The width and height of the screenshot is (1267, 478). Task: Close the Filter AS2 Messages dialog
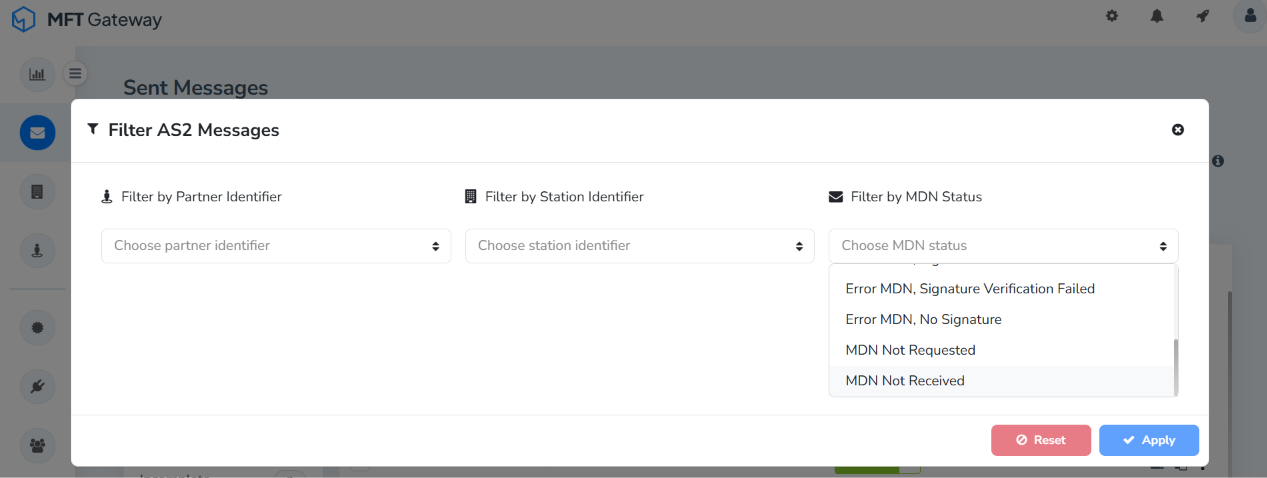pyautogui.click(x=1178, y=130)
